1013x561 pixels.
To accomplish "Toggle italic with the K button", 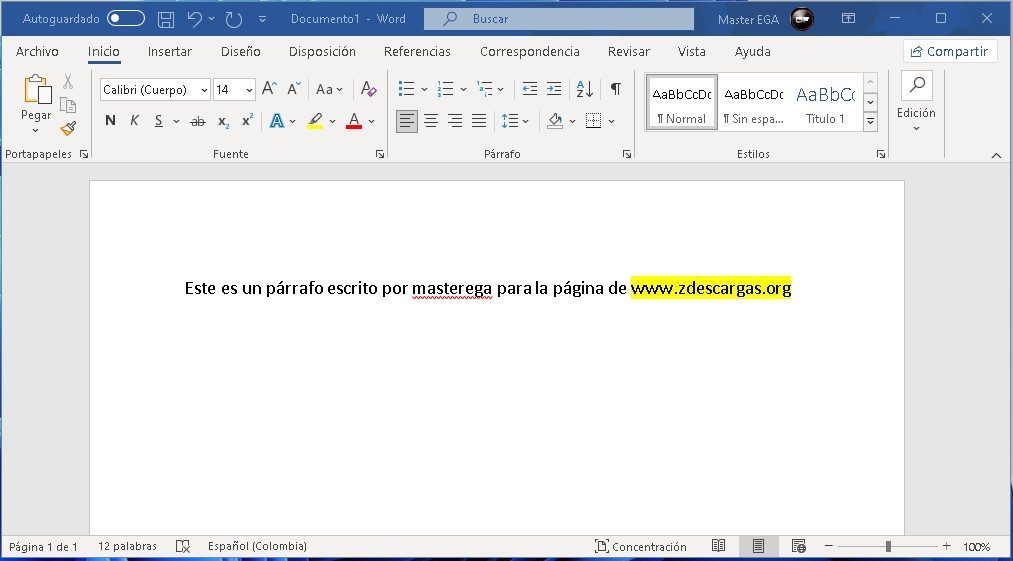I will [134, 121].
